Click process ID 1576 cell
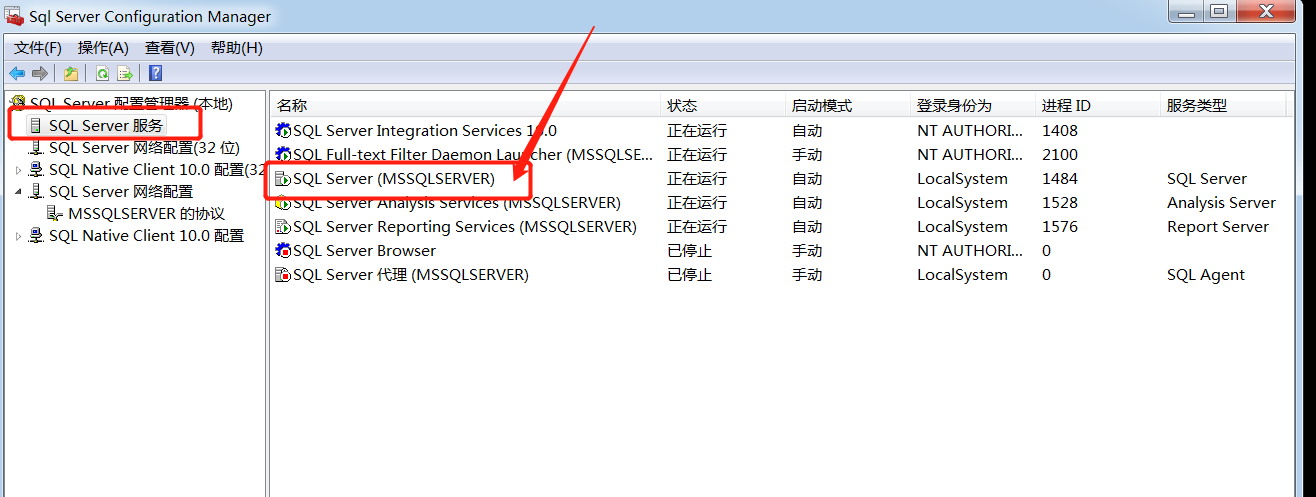The height and width of the screenshot is (497, 1316). [1060, 227]
